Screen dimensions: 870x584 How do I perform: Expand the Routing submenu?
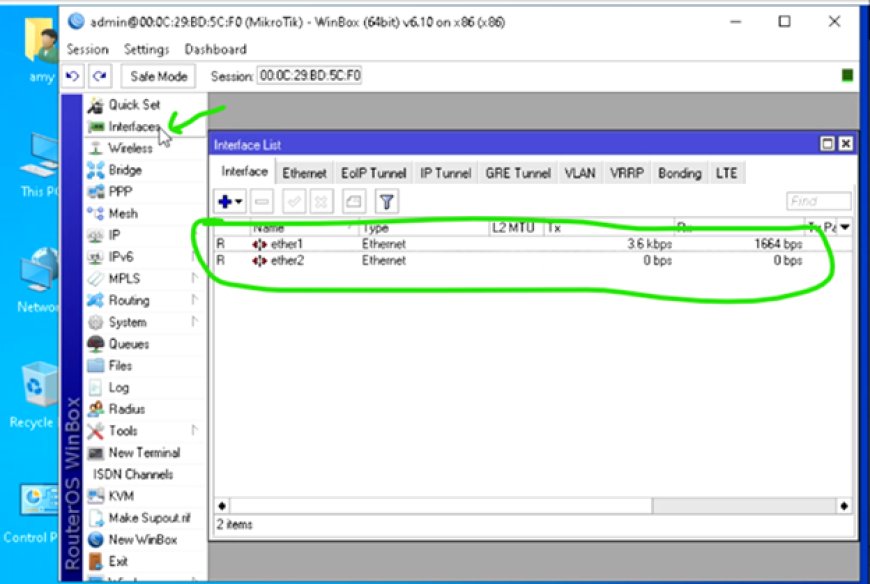pos(194,300)
